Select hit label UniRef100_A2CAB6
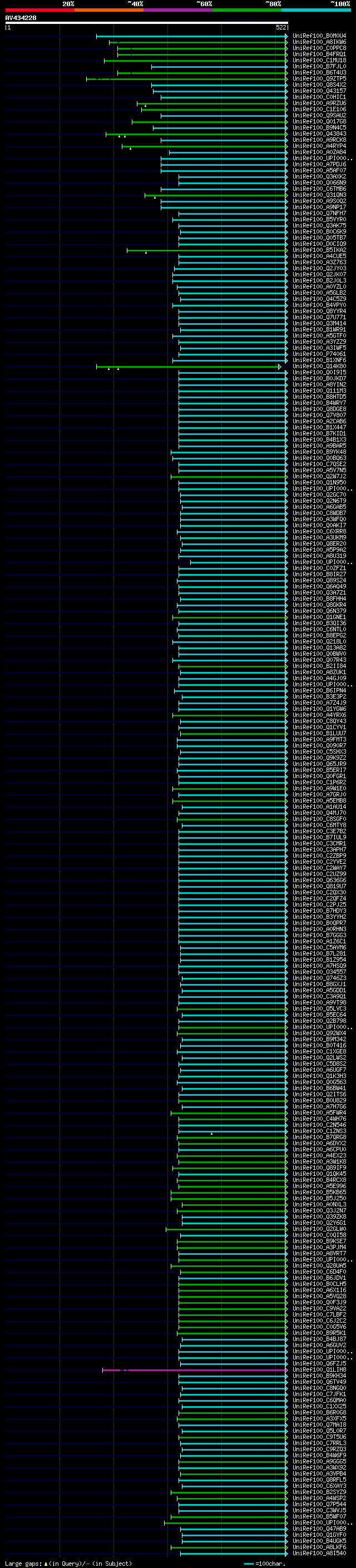Viewport: 356px width, 1568px height. [319, 421]
